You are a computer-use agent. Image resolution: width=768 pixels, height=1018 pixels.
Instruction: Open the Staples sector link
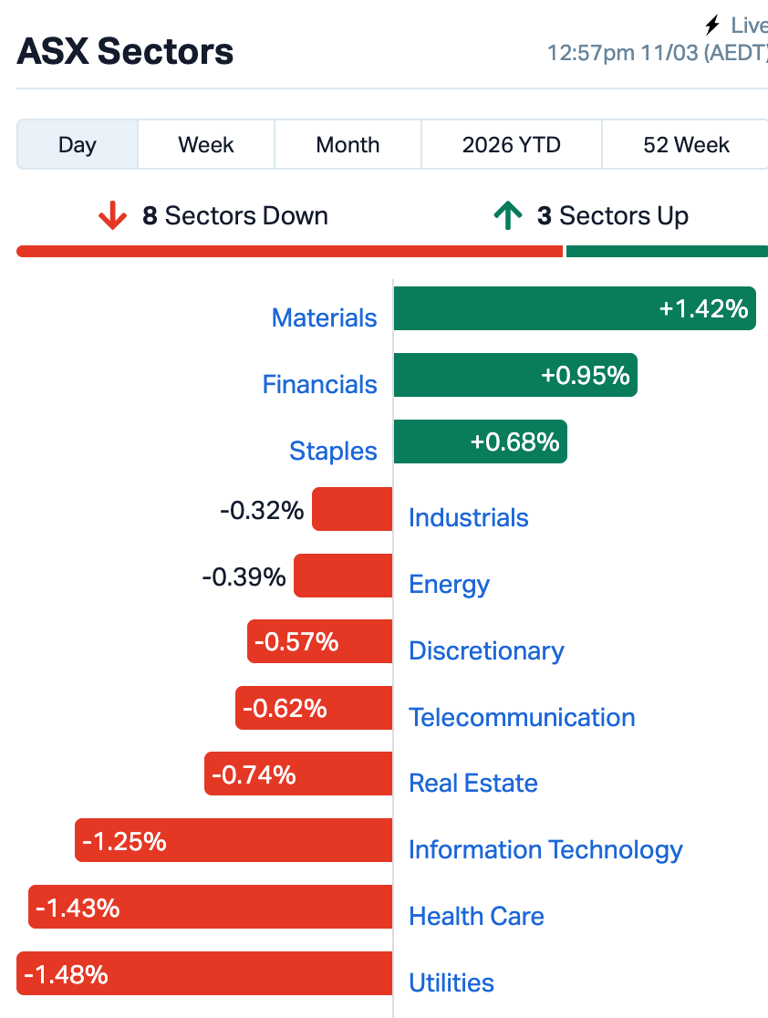pyautogui.click(x=333, y=451)
